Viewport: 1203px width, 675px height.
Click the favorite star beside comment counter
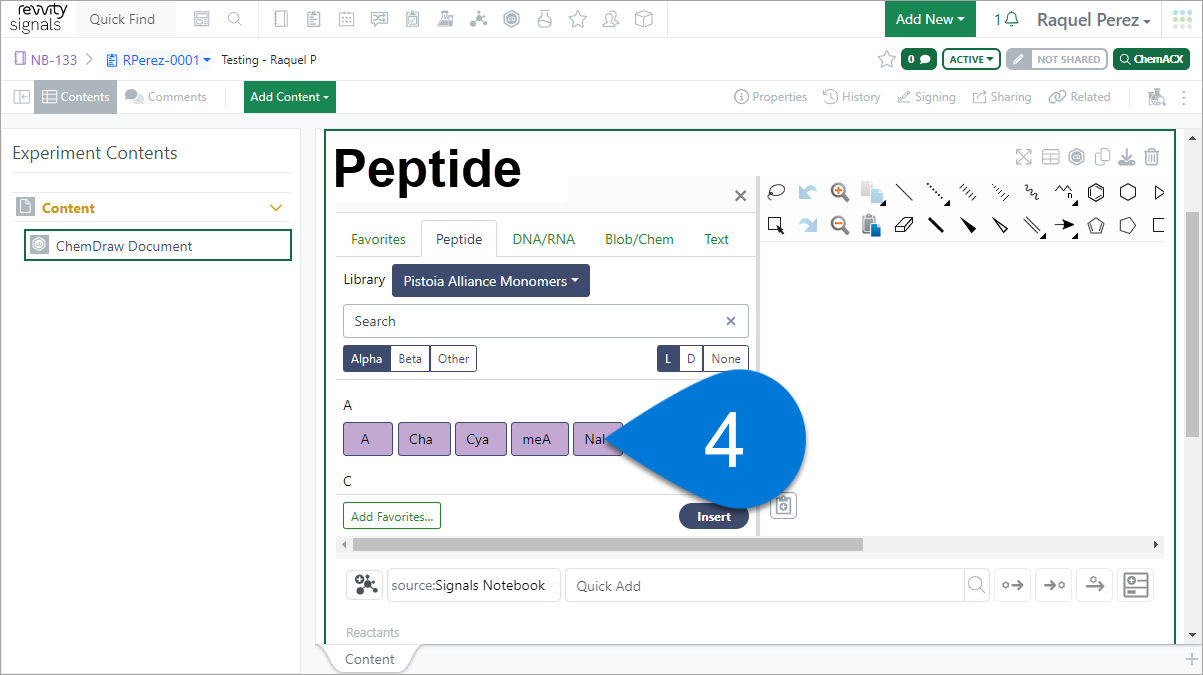[x=886, y=59]
